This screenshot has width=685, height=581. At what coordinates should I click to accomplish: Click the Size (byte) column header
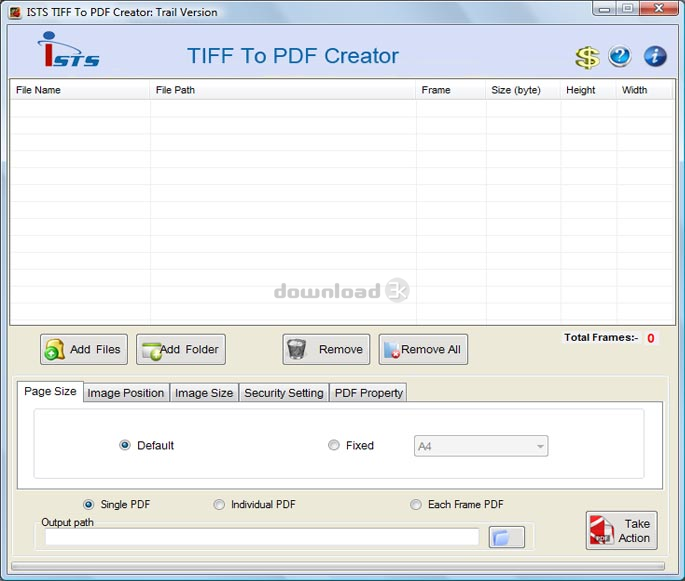coord(523,90)
